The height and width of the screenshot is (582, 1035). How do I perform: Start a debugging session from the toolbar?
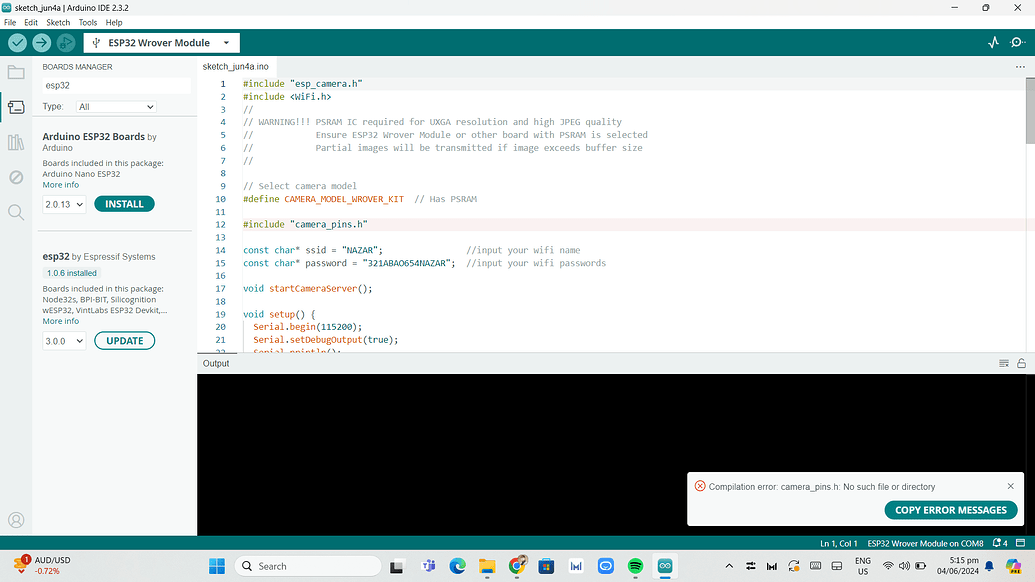[x=65, y=43]
